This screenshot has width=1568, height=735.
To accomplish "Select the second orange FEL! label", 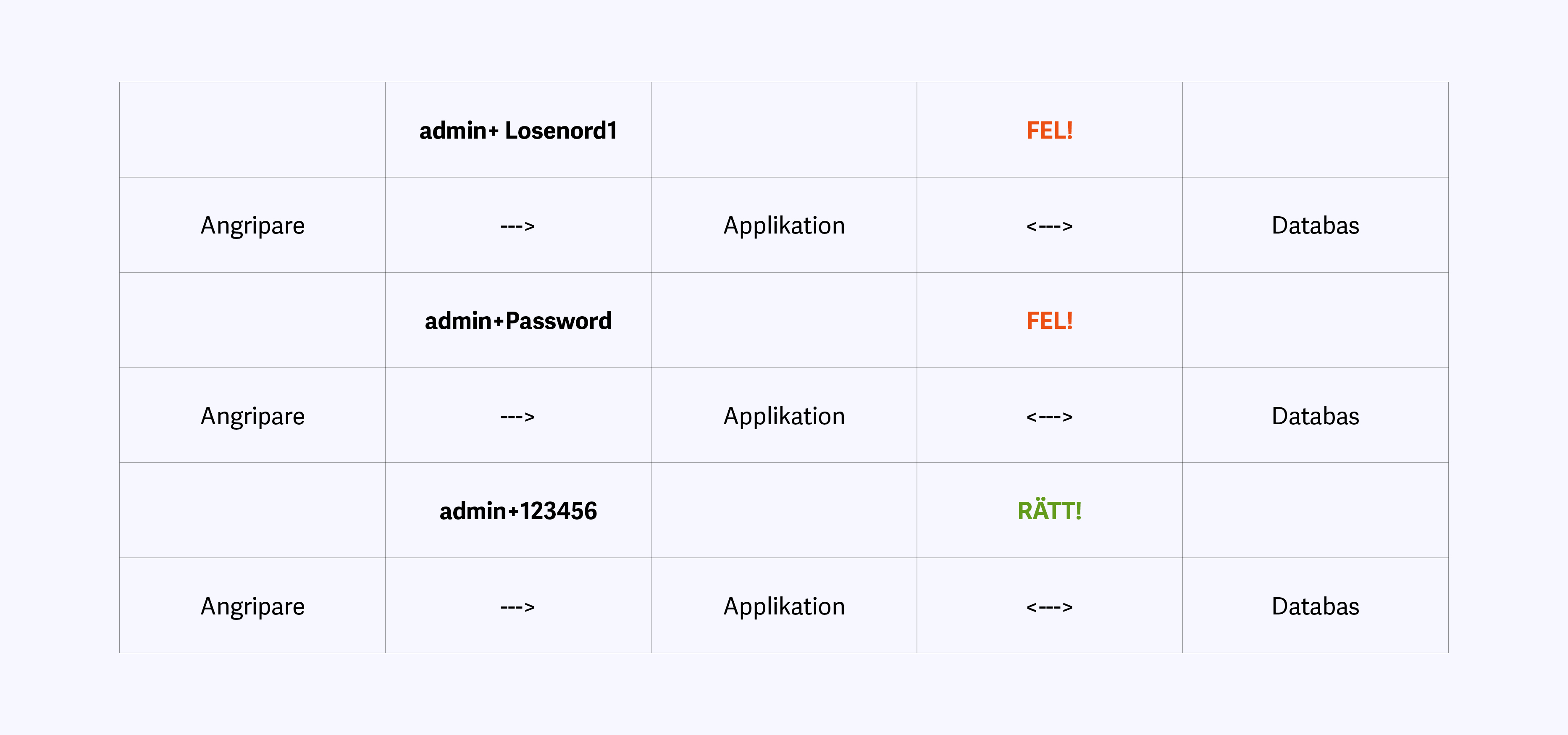I will (1049, 320).
